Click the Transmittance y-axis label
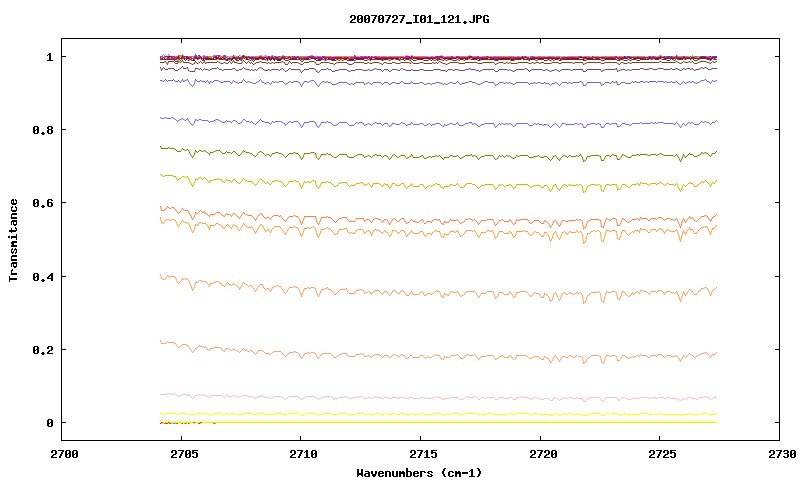This screenshot has width=800, height=480. pyautogui.click(x=14, y=240)
